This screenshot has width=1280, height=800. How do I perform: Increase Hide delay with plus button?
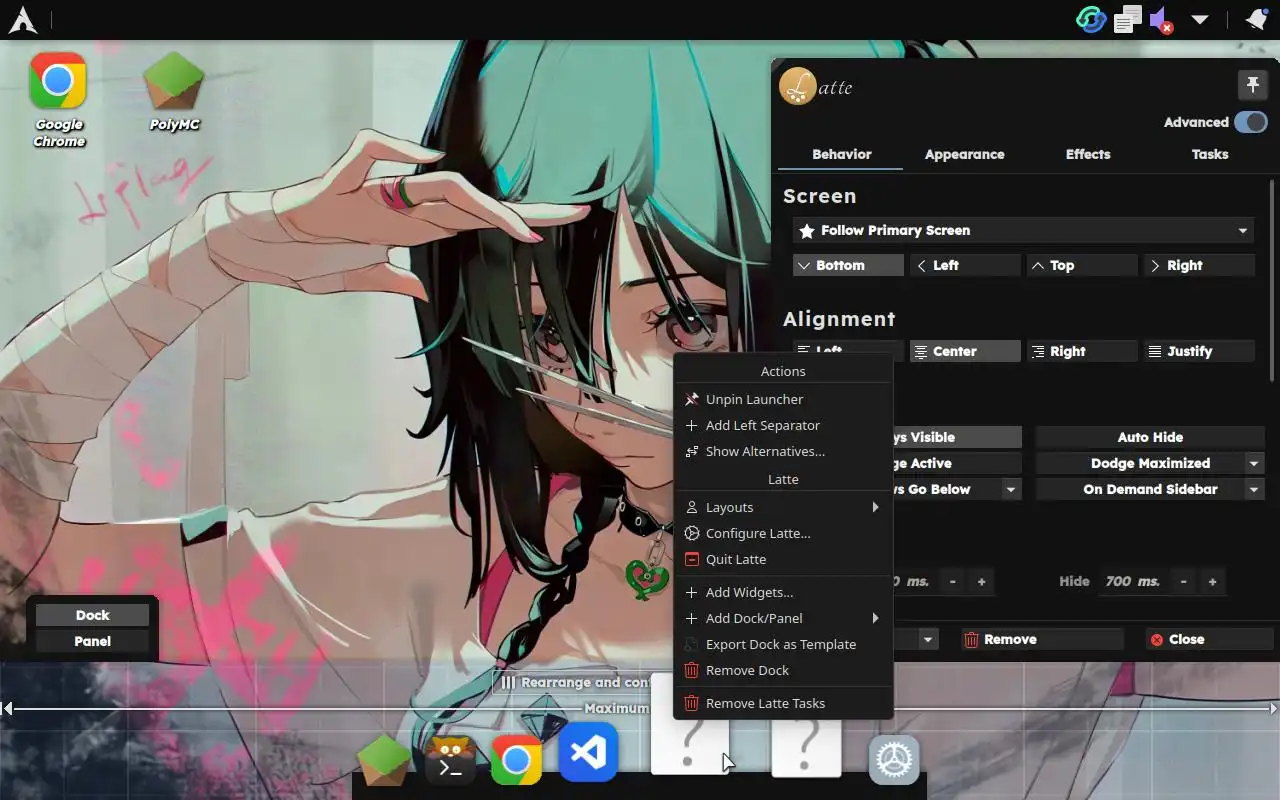1212,581
